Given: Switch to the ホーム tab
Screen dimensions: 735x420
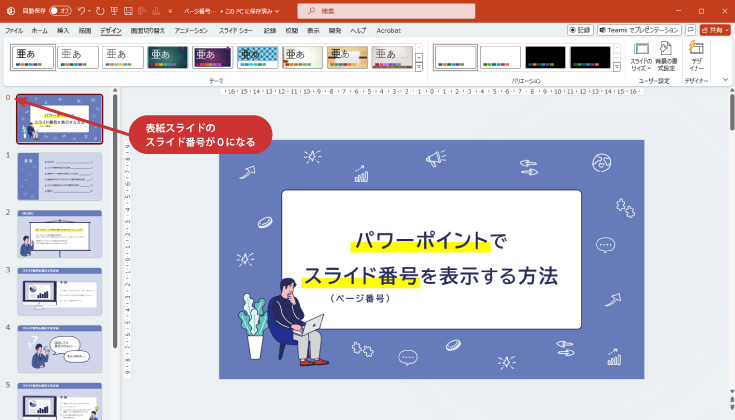Looking at the screenshot, I should pos(39,30).
